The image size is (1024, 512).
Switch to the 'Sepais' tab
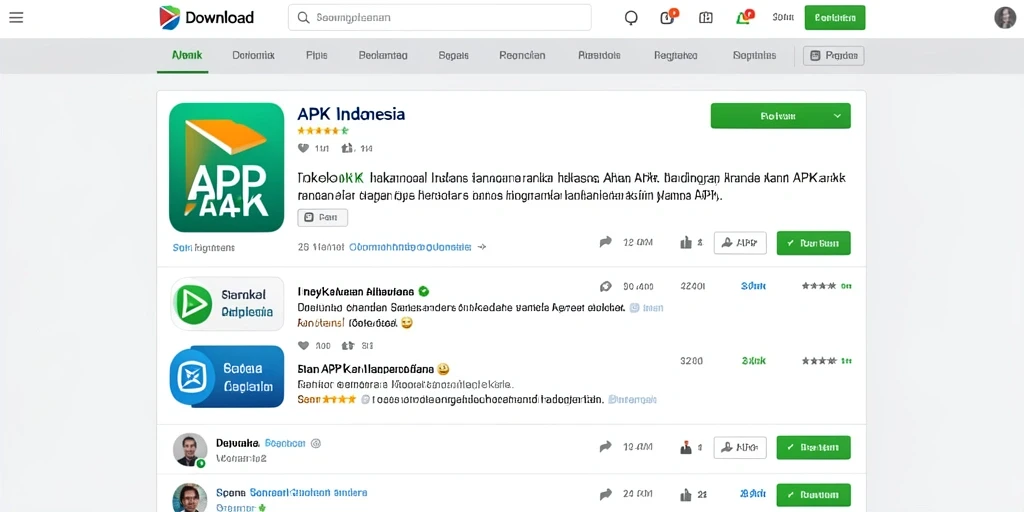pyautogui.click(x=453, y=56)
